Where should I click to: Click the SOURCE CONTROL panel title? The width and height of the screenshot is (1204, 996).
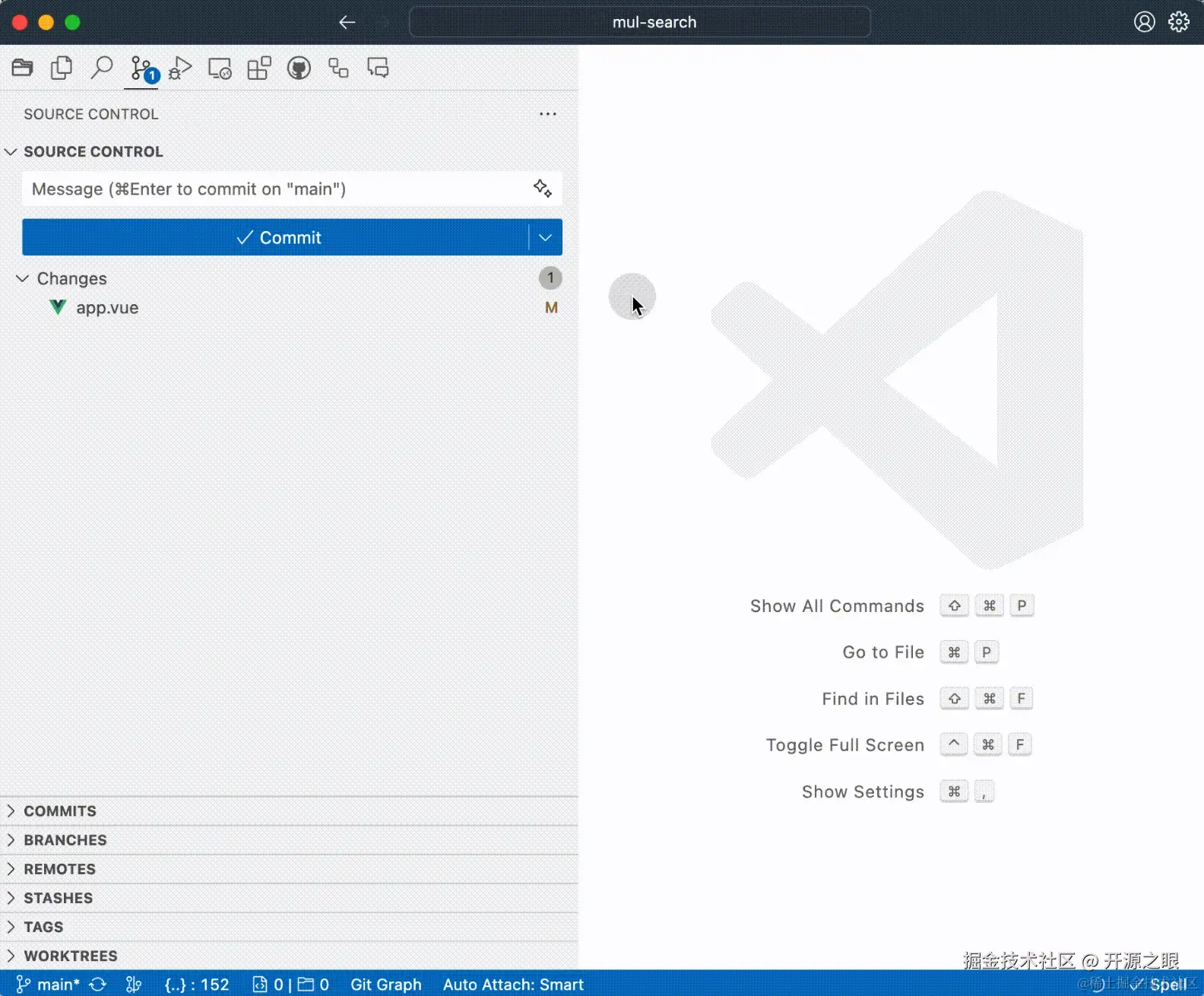point(91,114)
